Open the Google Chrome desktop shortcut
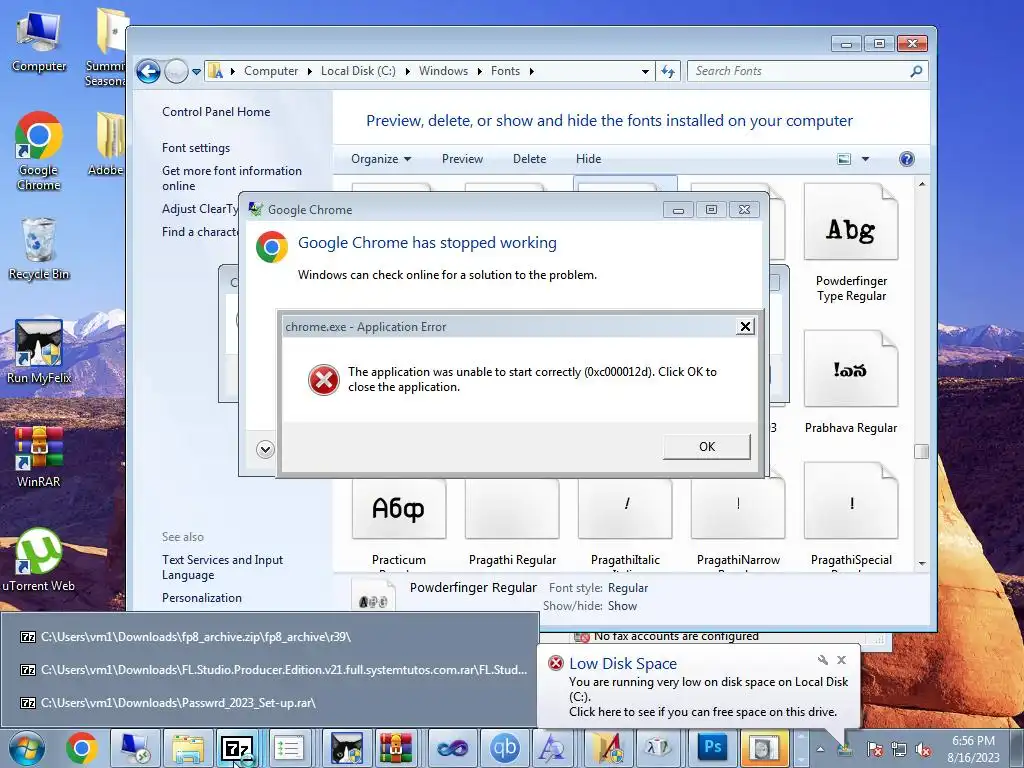Screen dimensions: 1024x768 39,151
